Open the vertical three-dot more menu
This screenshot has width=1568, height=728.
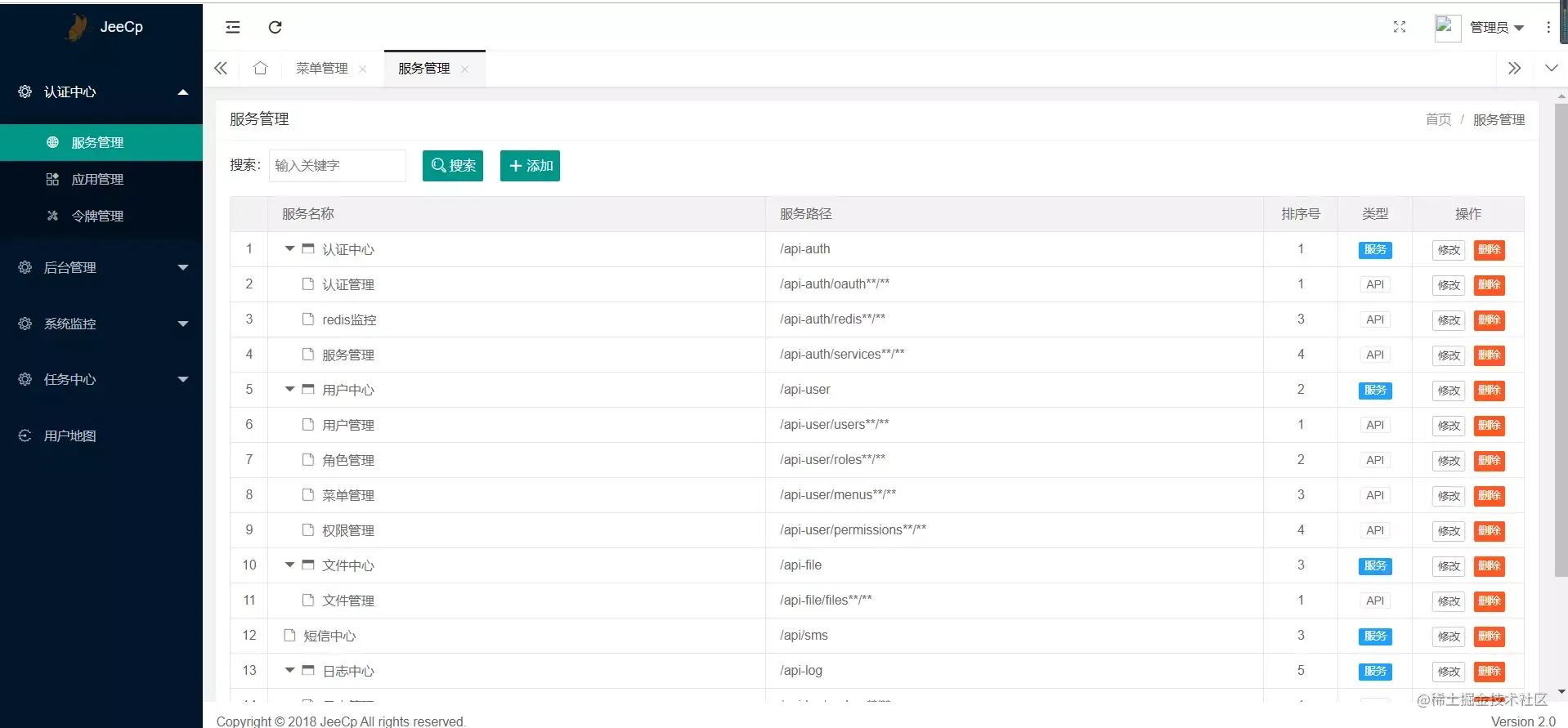pyautogui.click(x=1548, y=27)
